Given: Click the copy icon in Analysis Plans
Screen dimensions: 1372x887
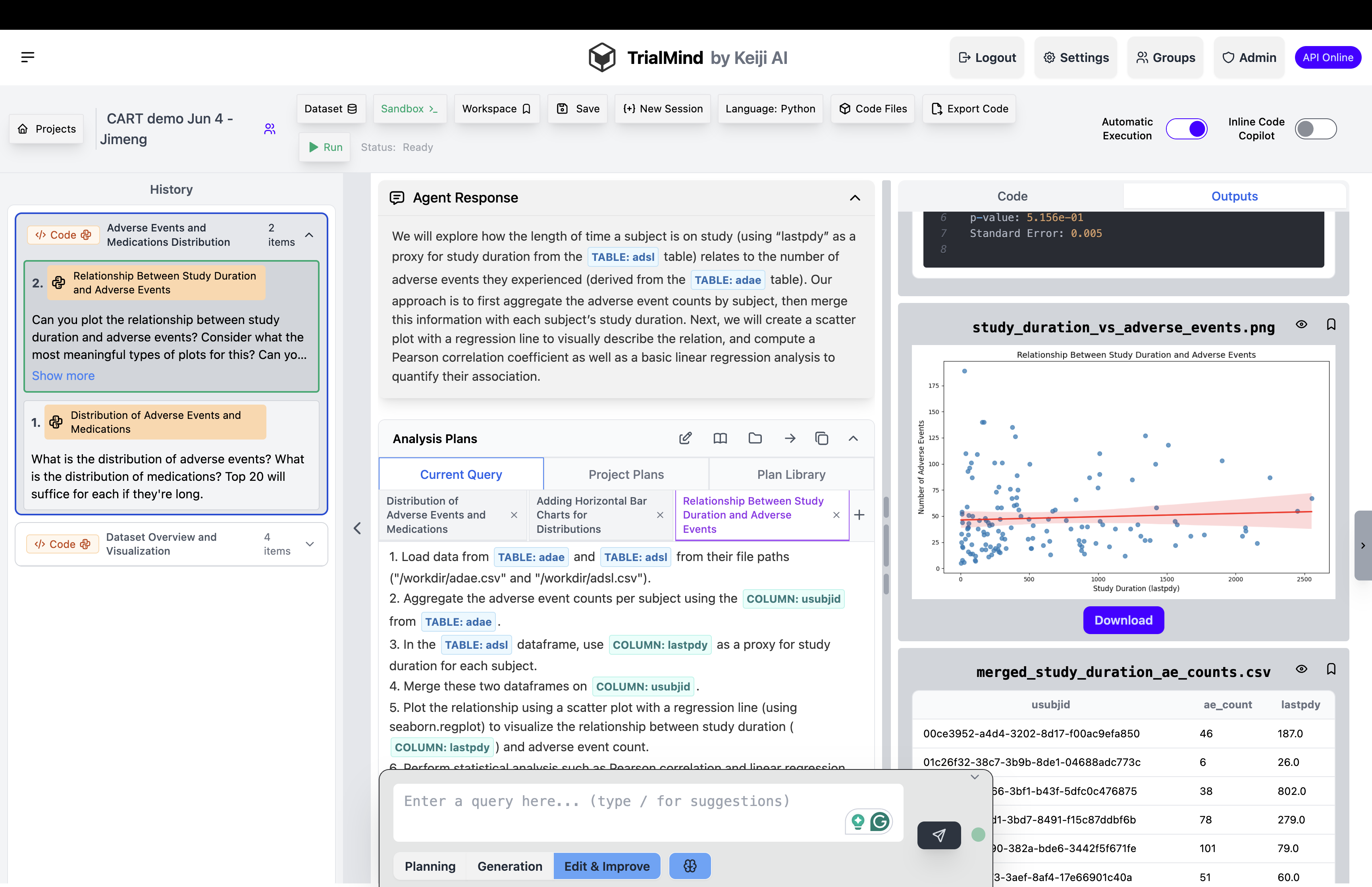Looking at the screenshot, I should 822,438.
